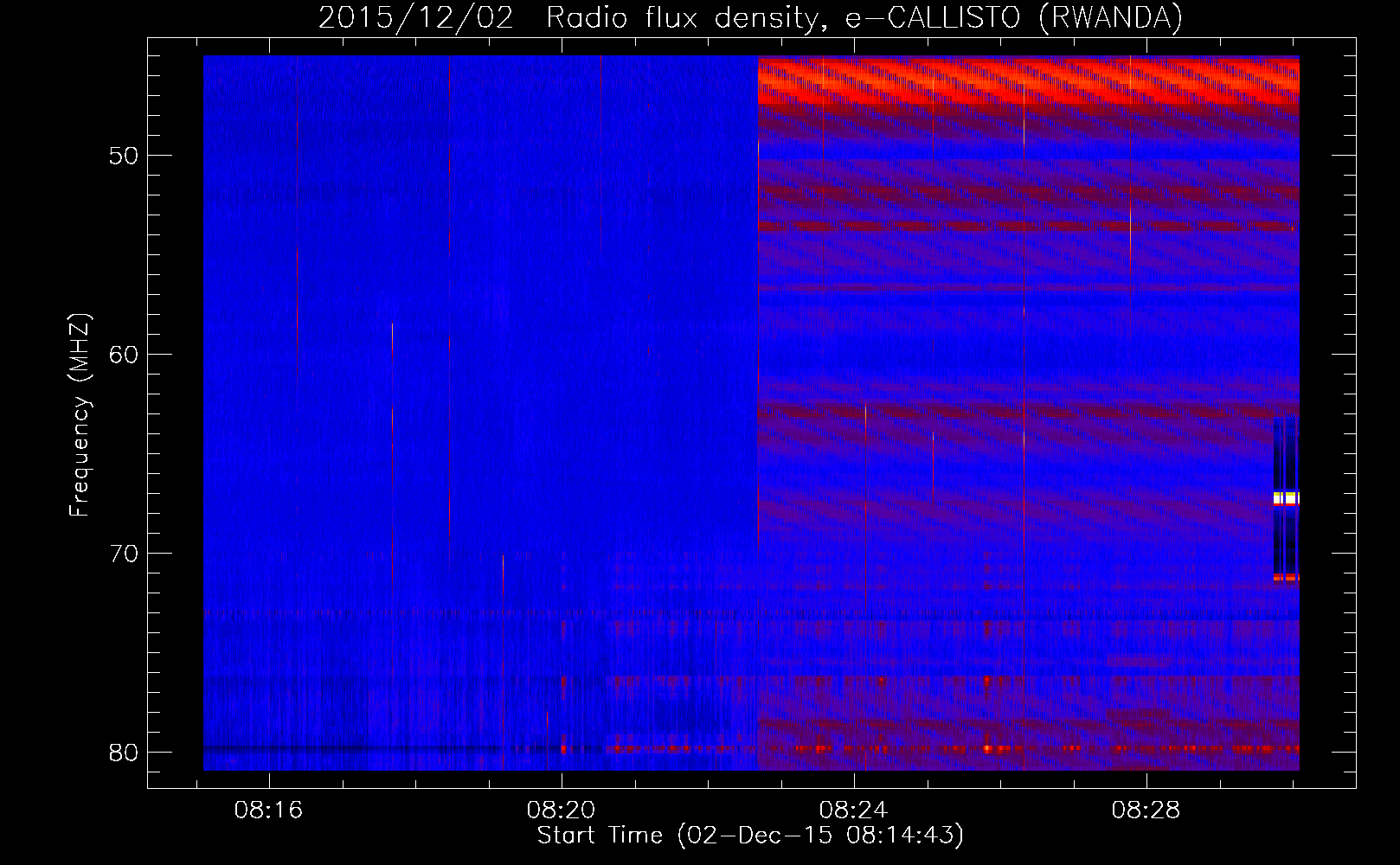Click the frequency tick label 50
The width and height of the screenshot is (1400, 865).
pos(124,156)
